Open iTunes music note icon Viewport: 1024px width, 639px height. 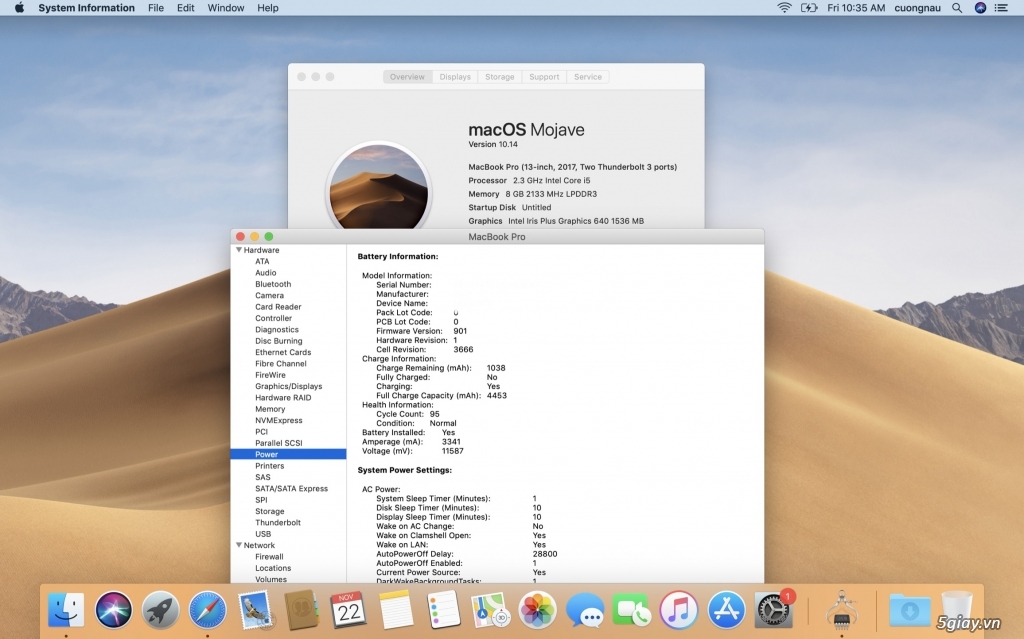(x=679, y=610)
